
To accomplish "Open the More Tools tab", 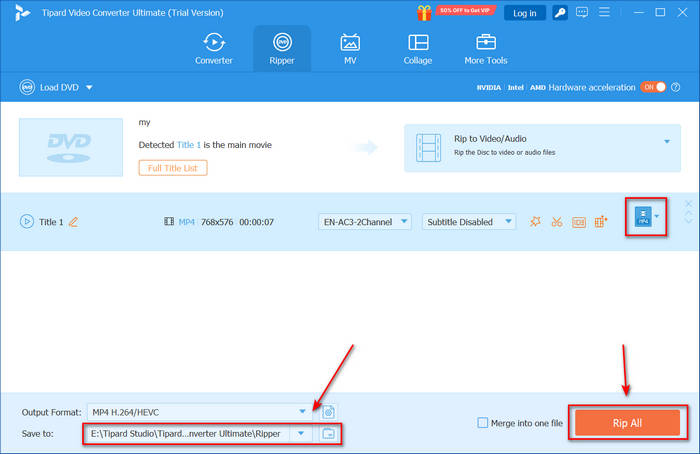I will click(486, 49).
